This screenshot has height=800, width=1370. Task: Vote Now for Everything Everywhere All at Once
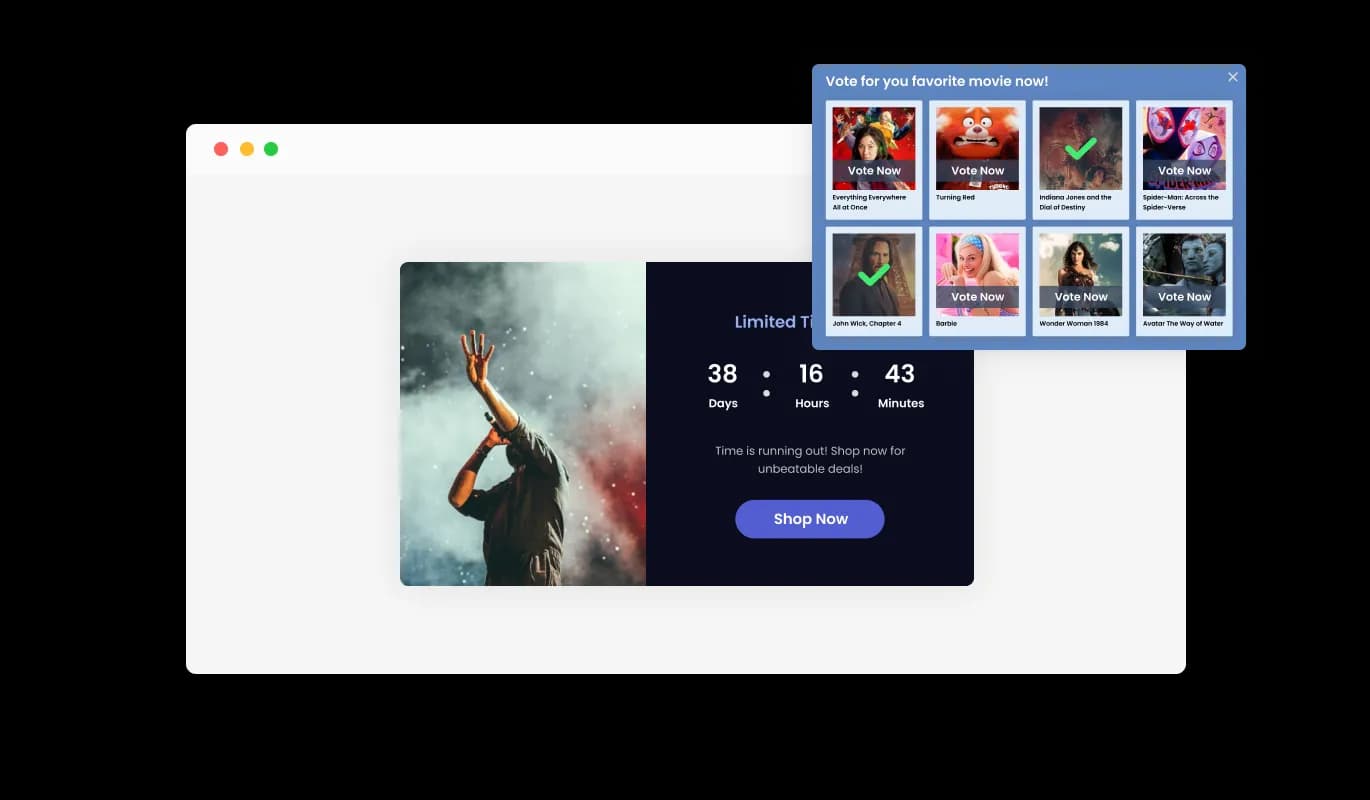click(872, 170)
